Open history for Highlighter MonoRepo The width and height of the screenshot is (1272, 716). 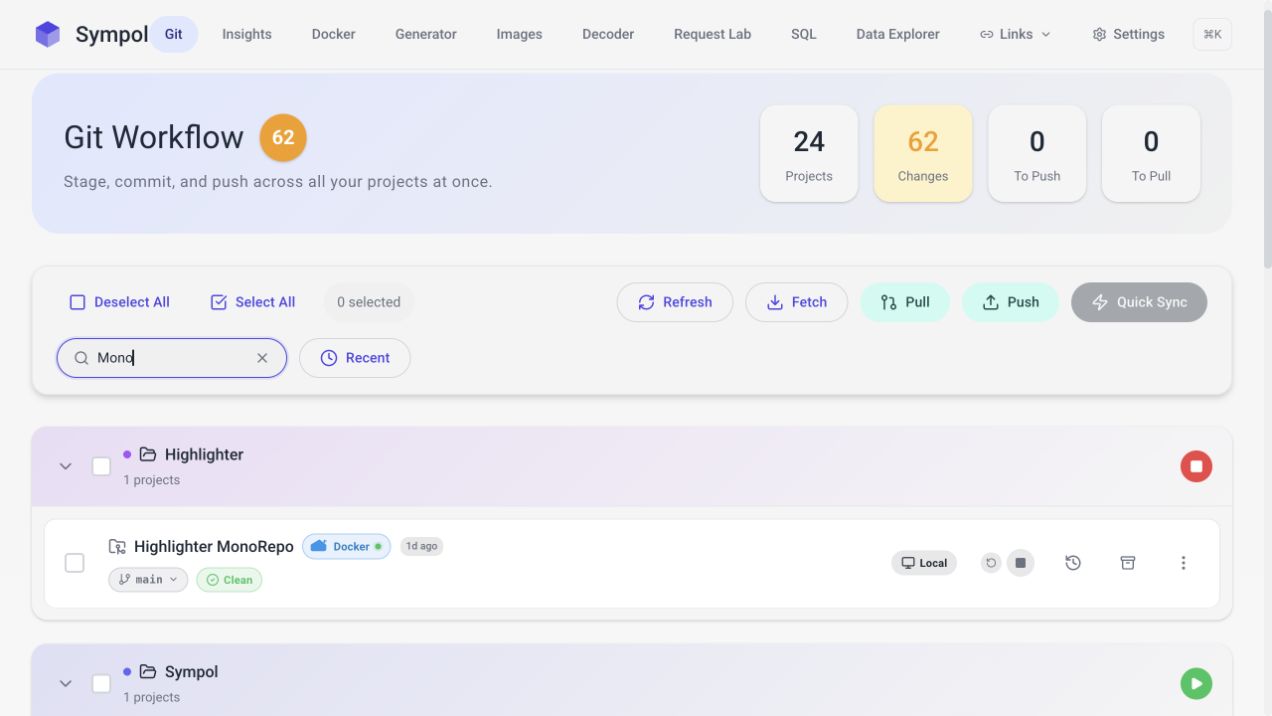click(x=1073, y=563)
